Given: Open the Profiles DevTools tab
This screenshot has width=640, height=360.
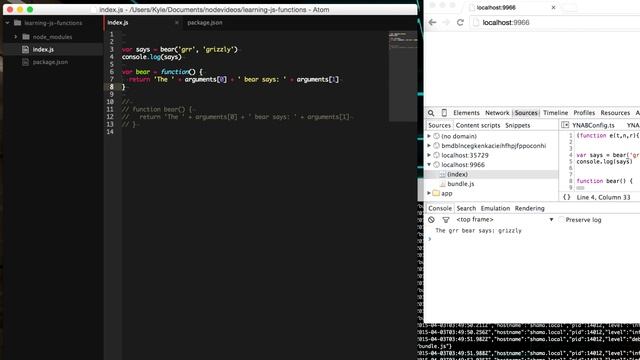Looking at the screenshot, I should click(x=584, y=113).
